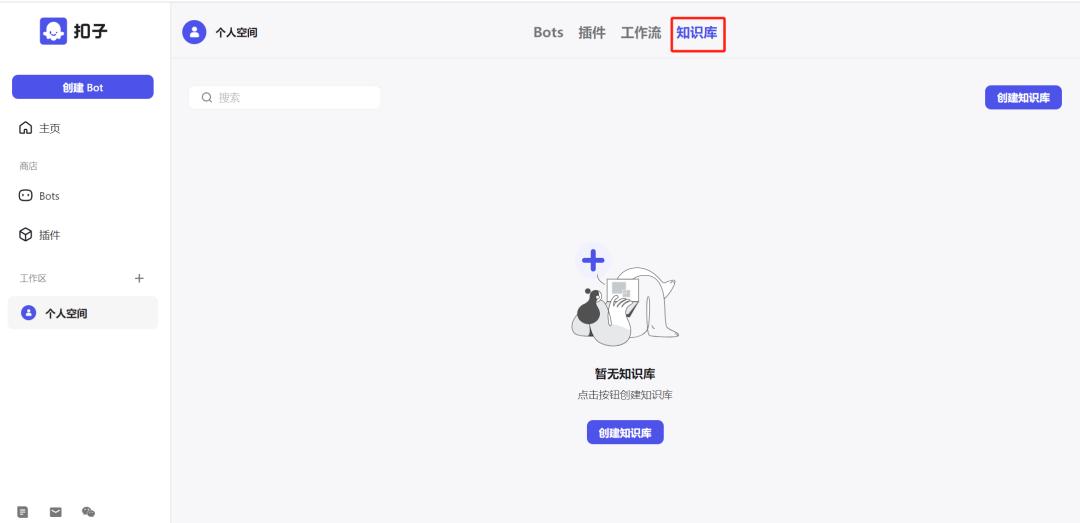Open the plugin (插件) cube icon
The image size is (1080, 523).
(x=25, y=235)
